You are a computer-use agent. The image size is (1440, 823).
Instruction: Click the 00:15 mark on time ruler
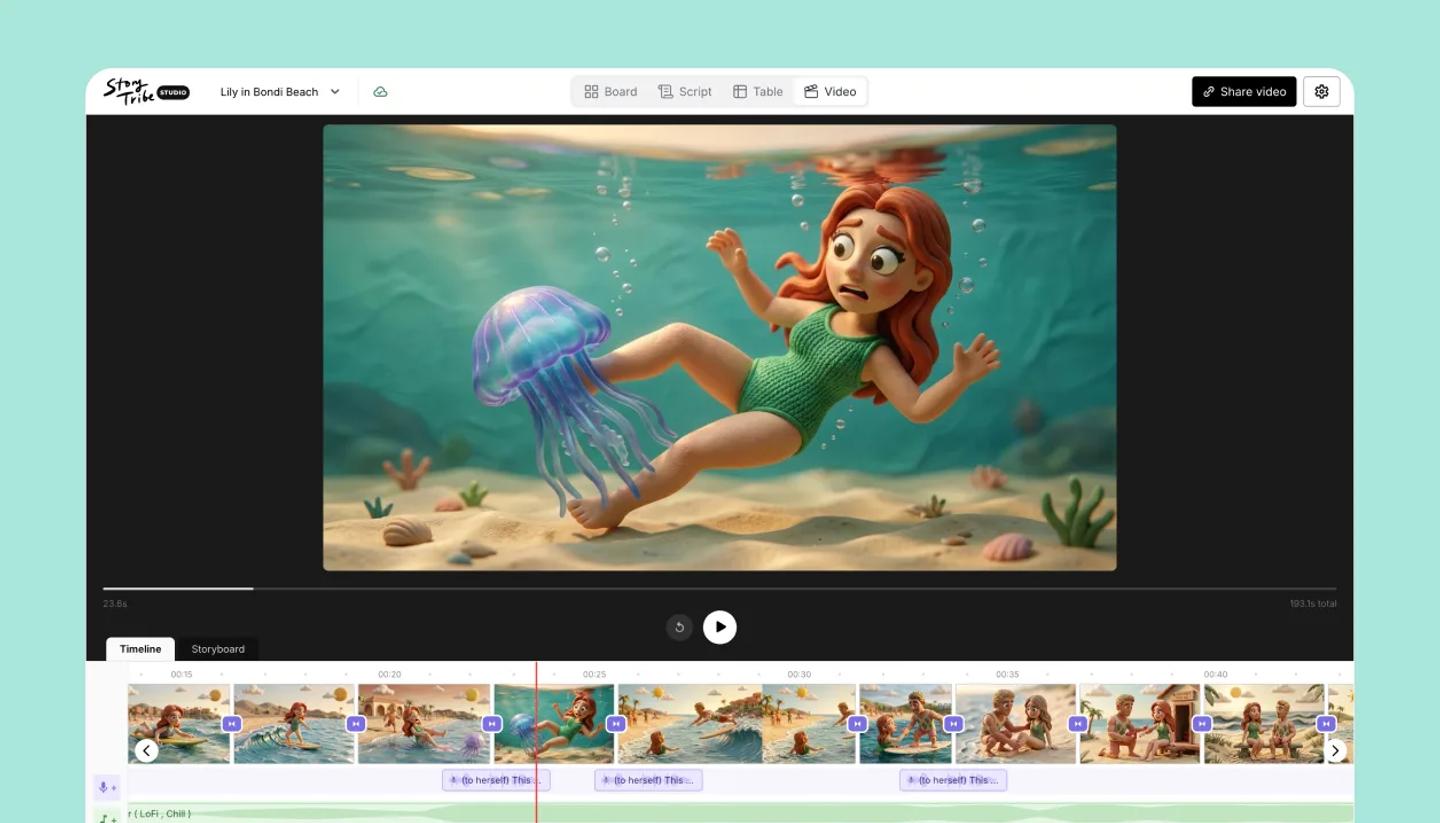181,674
